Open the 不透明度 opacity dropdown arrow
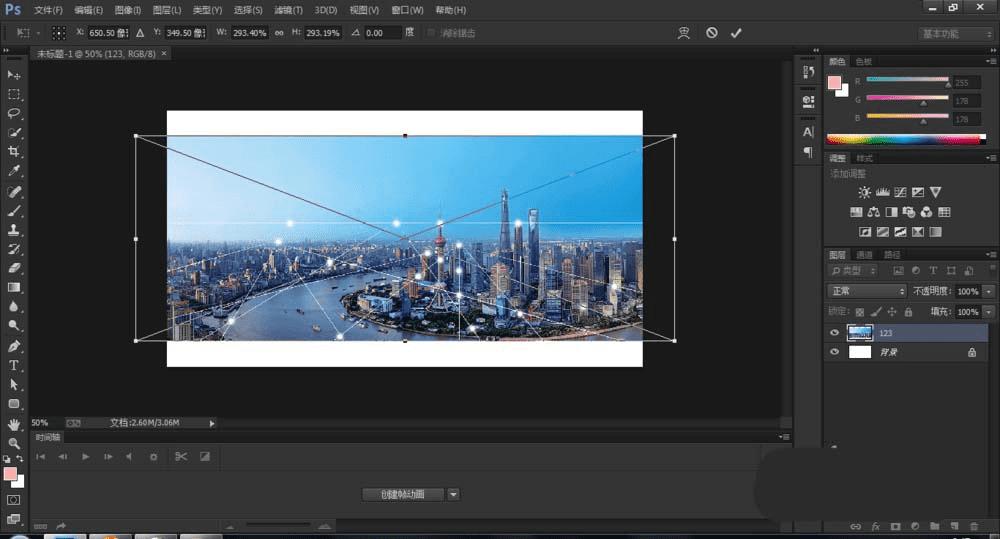The width and height of the screenshot is (1000, 539). tap(989, 291)
